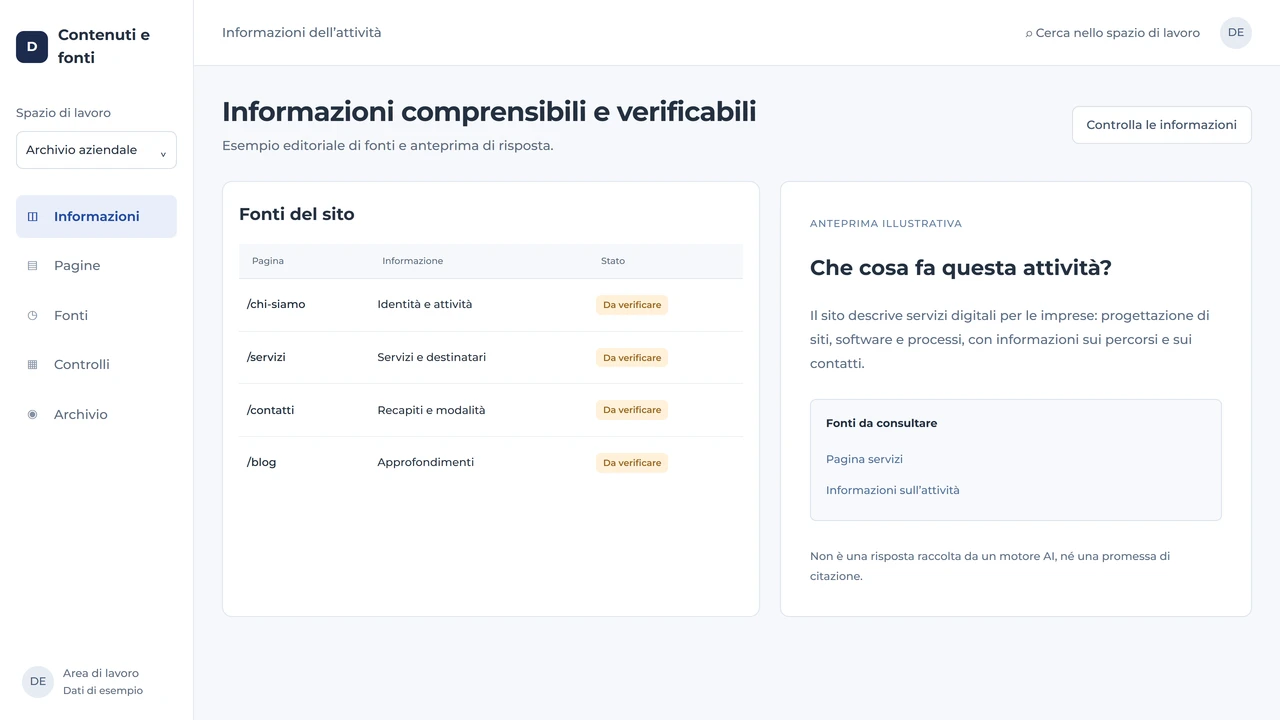Click the Pagina column header

pos(268,261)
